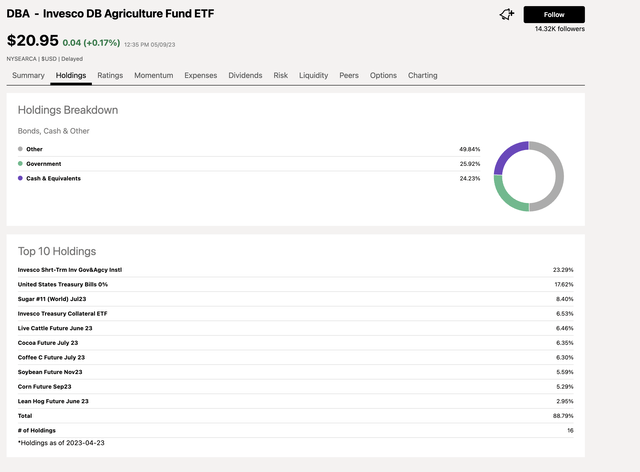Click Sugar #11 (World) Jul23 holding

pos(52,299)
